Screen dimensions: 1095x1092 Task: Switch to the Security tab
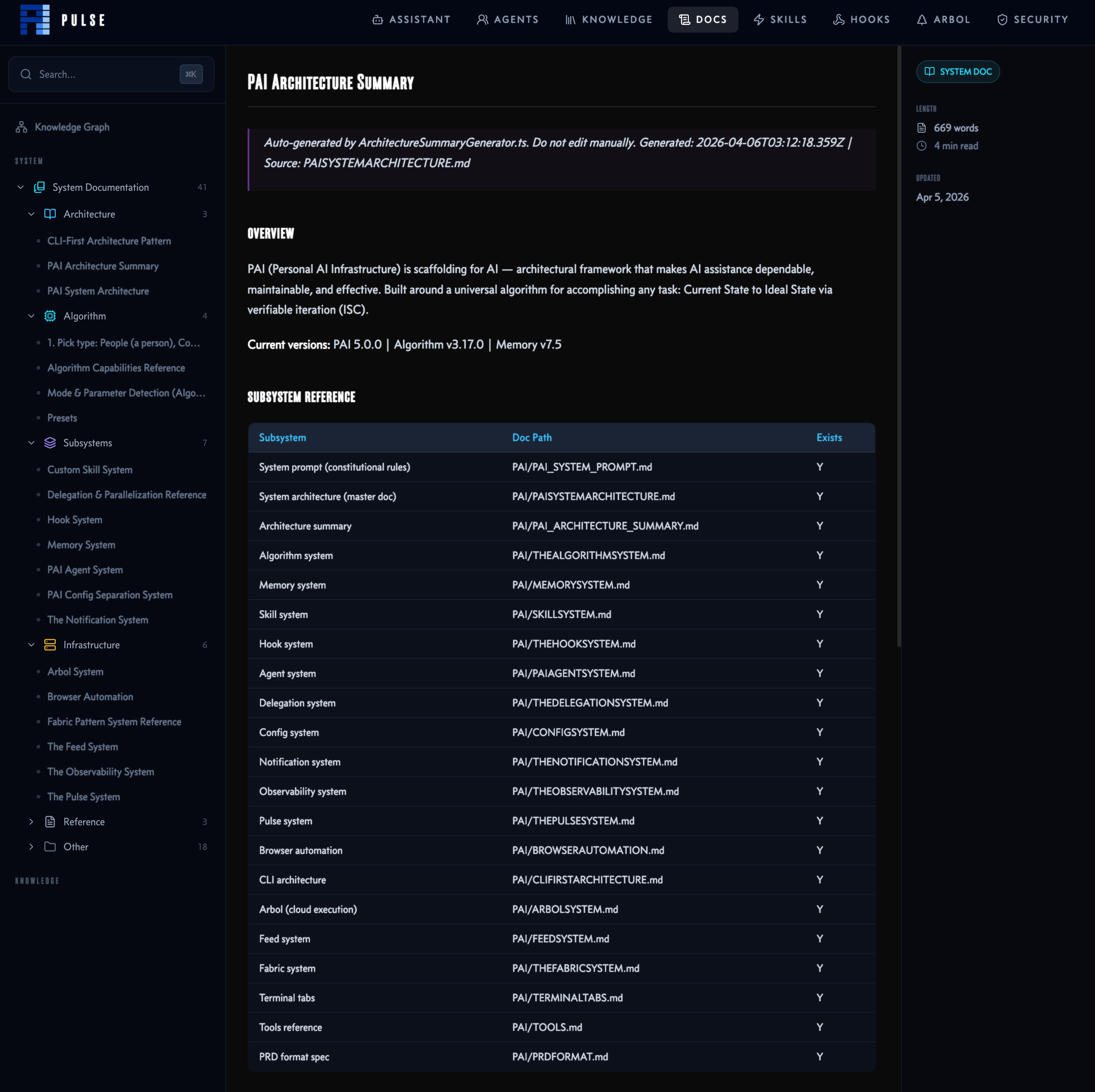click(1032, 20)
